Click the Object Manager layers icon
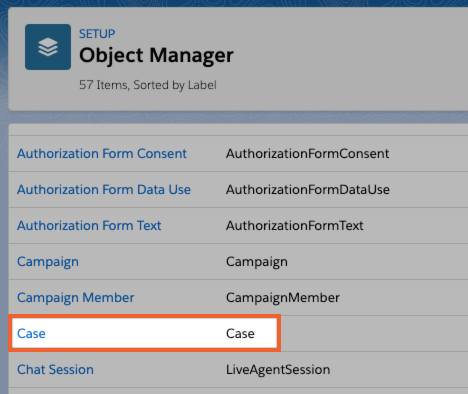468x394 pixels. pos(48,47)
